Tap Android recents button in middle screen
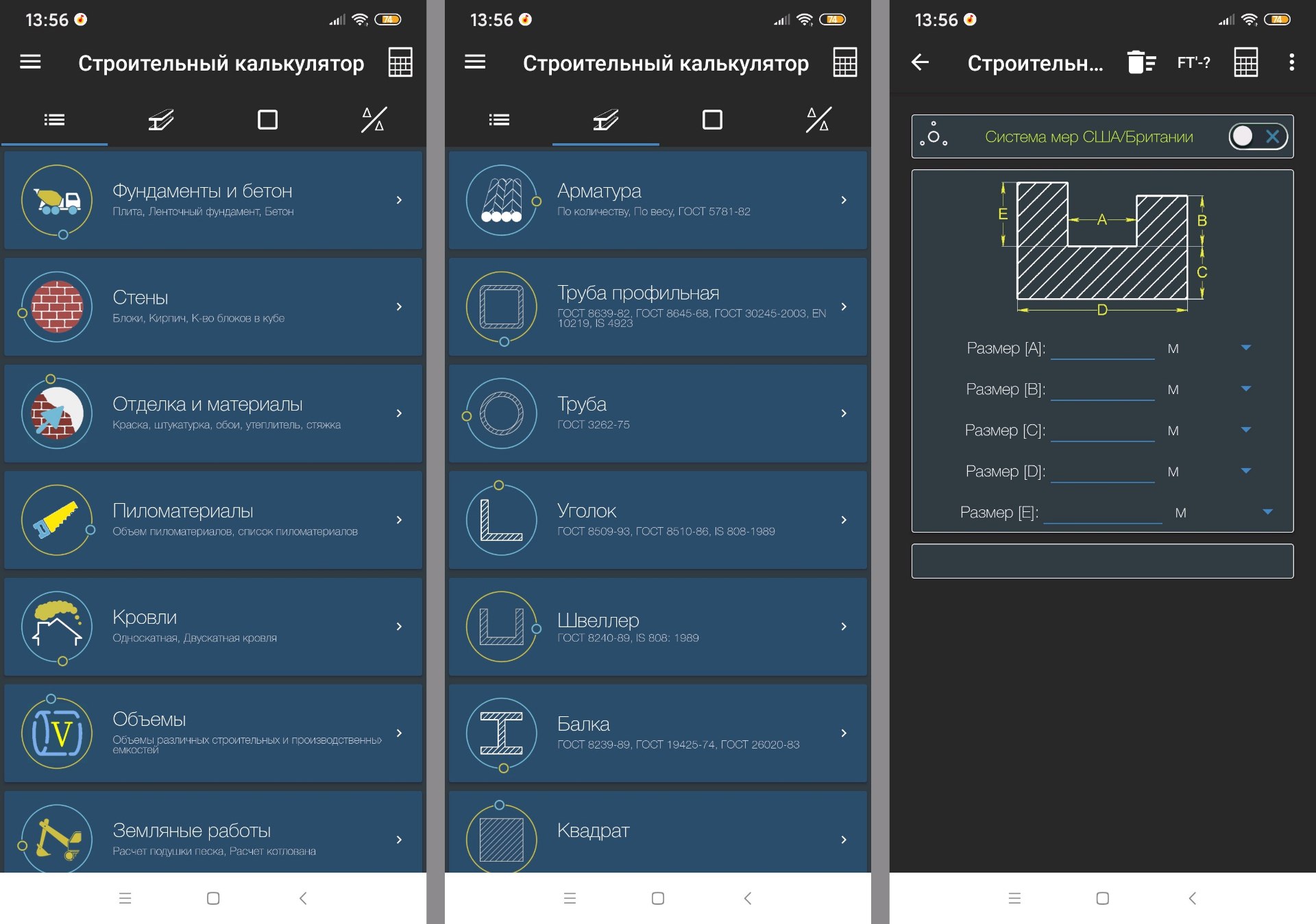 (570, 898)
